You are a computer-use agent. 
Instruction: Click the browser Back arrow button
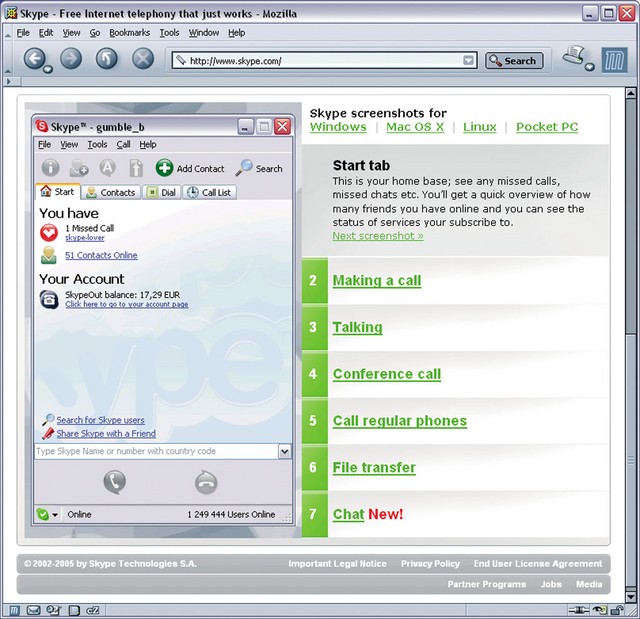coord(34,58)
